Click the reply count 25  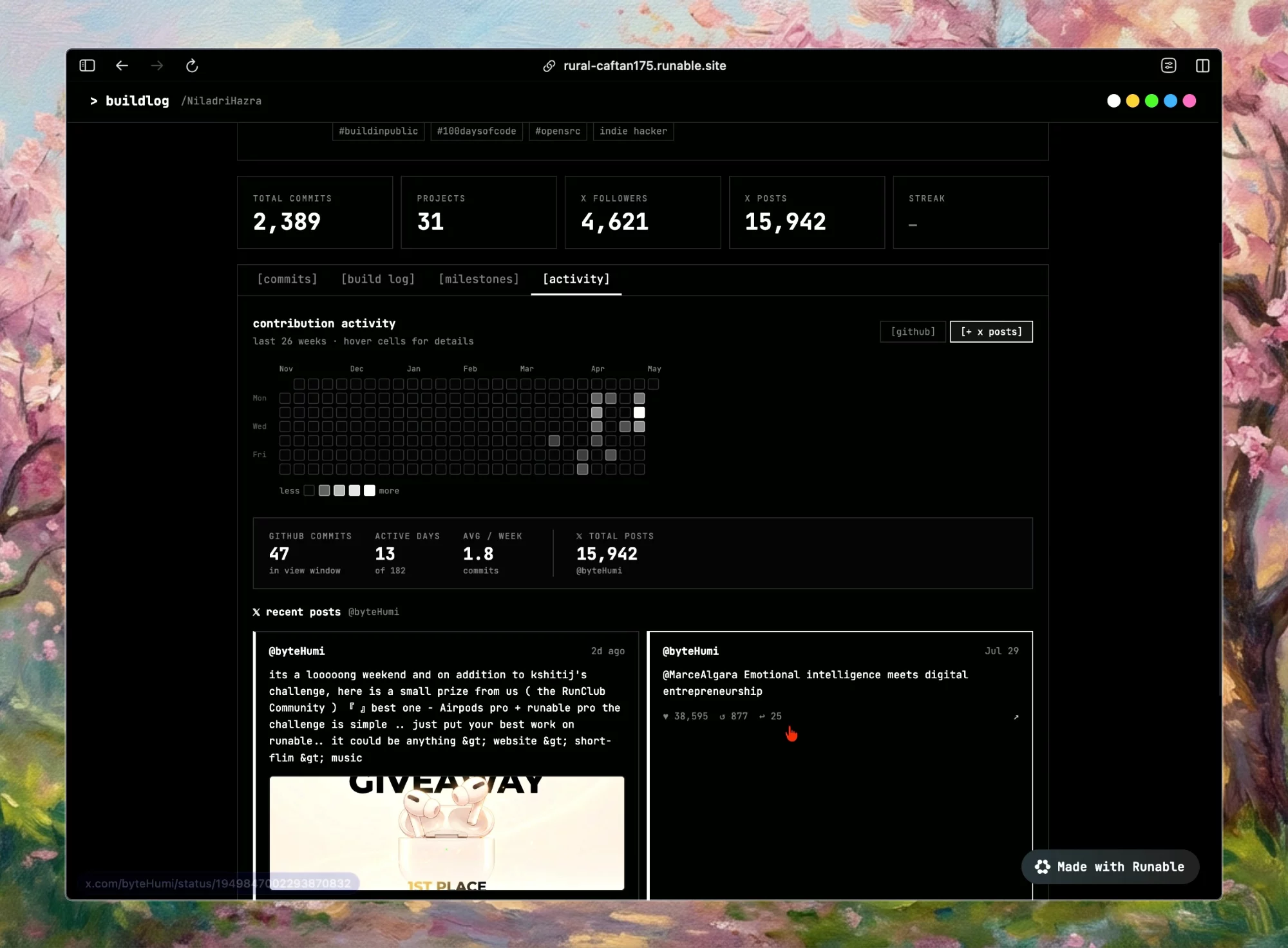[x=770, y=716]
